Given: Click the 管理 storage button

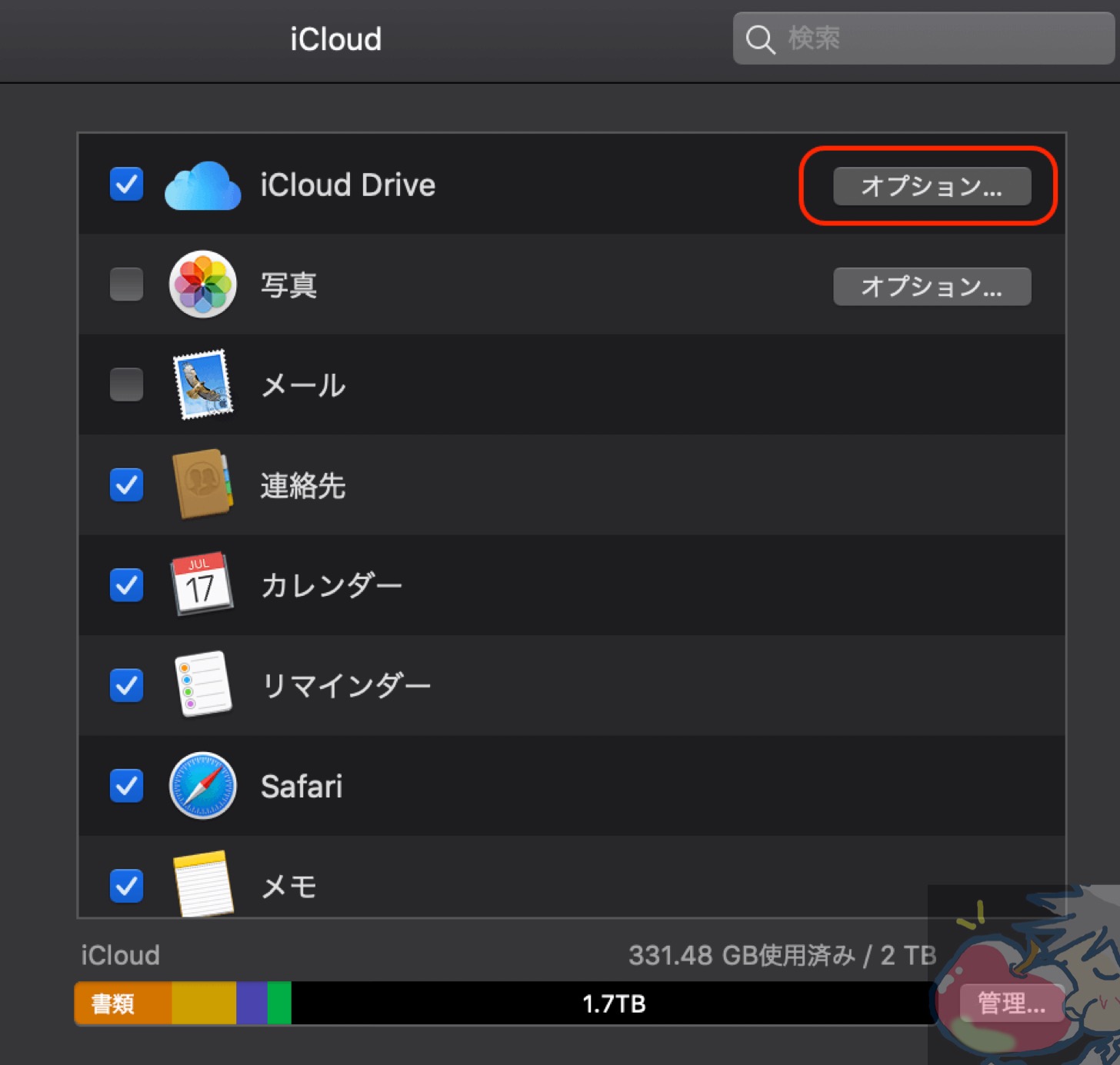Looking at the screenshot, I should (1012, 1003).
